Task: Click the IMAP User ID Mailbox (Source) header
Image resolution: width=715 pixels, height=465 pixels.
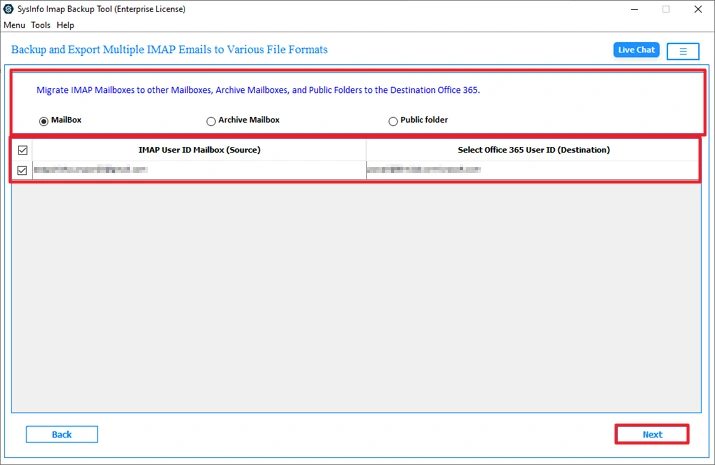Action: click(x=199, y=150)
